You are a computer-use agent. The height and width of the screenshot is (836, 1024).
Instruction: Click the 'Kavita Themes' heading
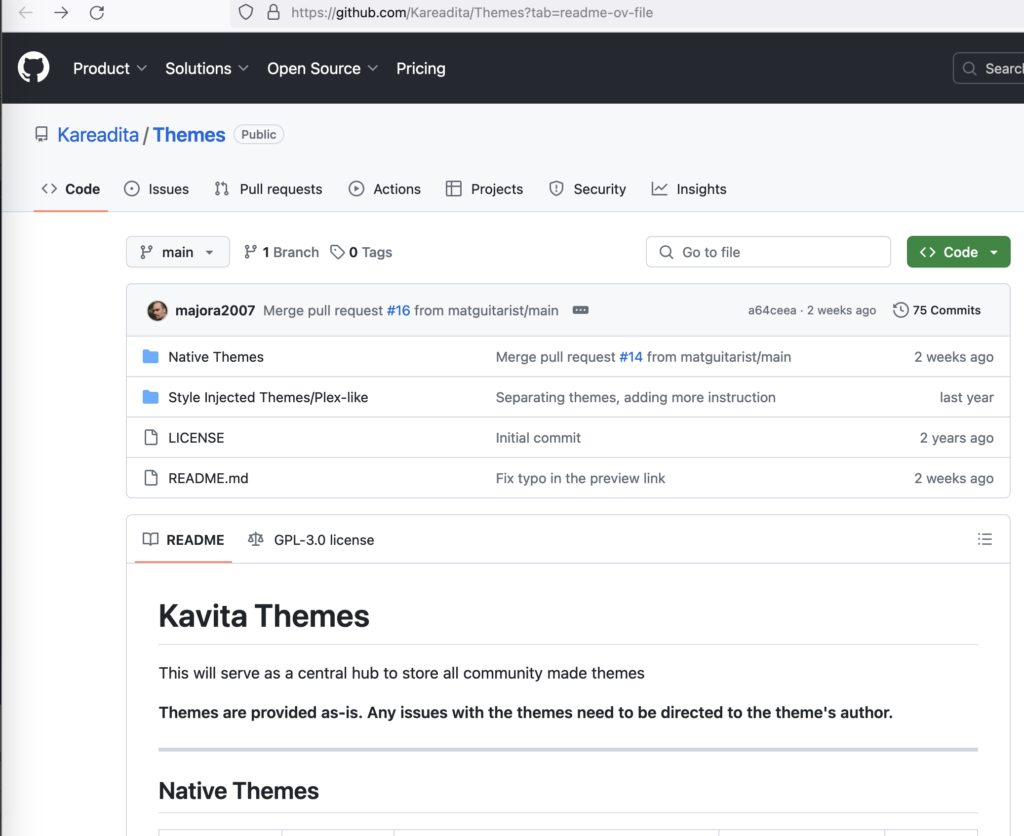point(264,616)
